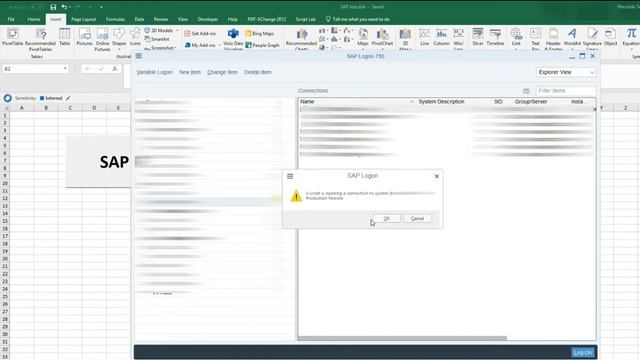Click Change Item in SAP Logon
This screenshot has width=640, height=360.
click(x=222, y=72)
